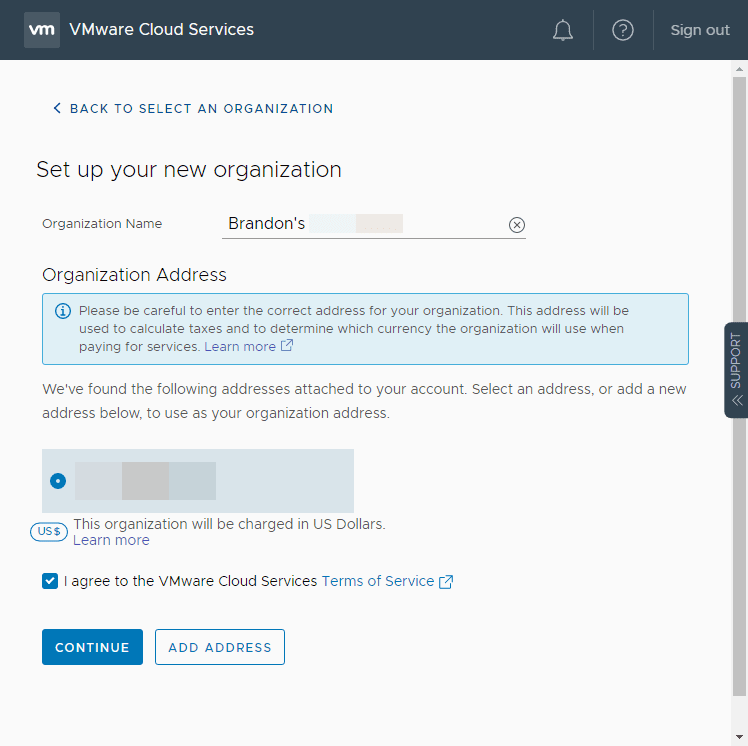Image resolution: width=748 pixels, height=746 pixels.
Task: Open the notifications bell
Action: pyautogui.click(x=563, y=30)
